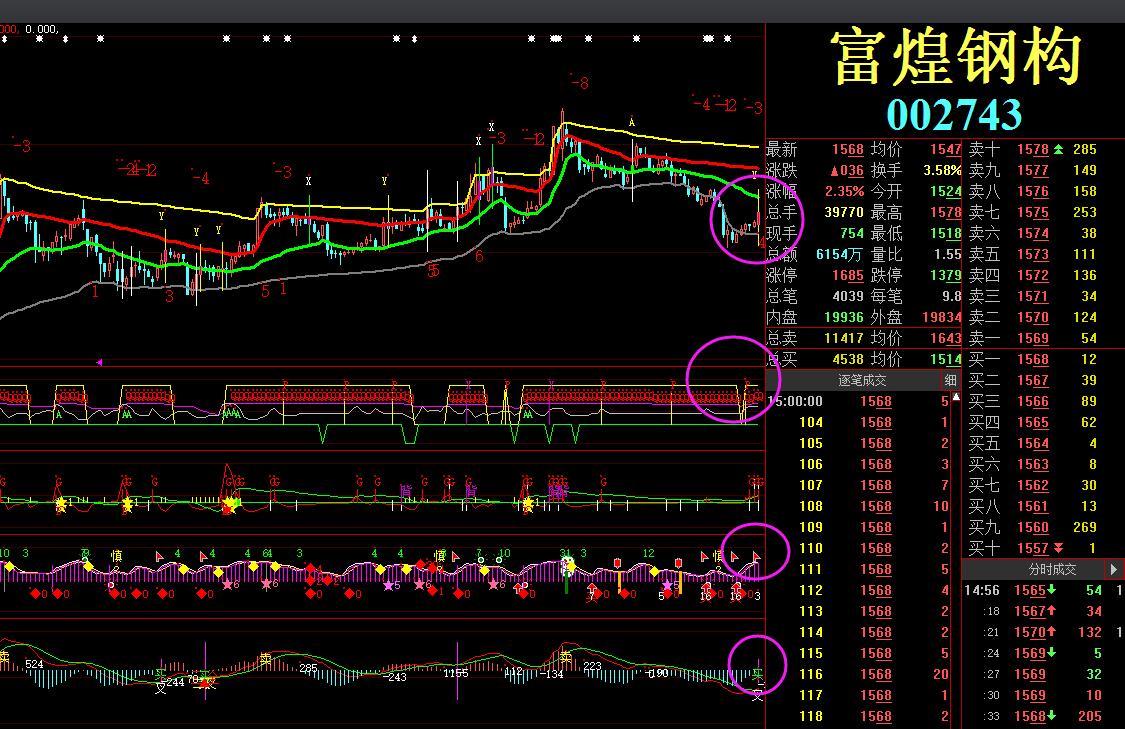Select the 内盘 value 19936
This screenshot has width=1125, height=729.
click(844, 317)
